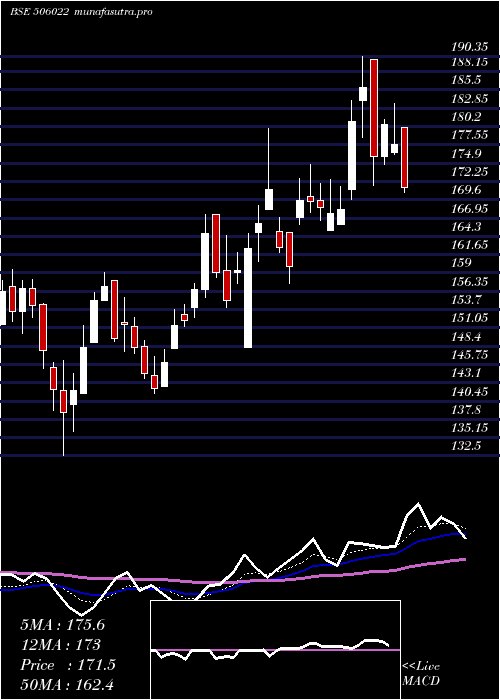Click the 140.45 price axis label
This screenshot has height=700, width=500.
(x=469, y=392)
